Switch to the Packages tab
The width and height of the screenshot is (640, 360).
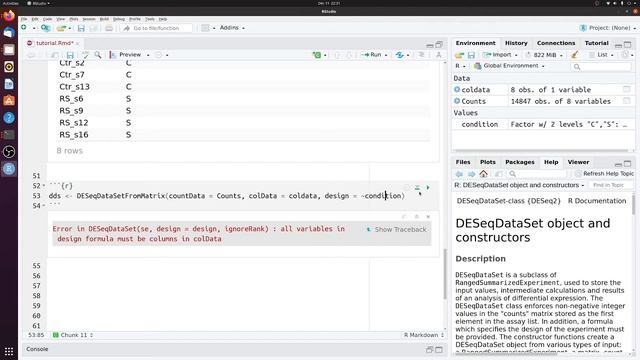pos(520,162)
